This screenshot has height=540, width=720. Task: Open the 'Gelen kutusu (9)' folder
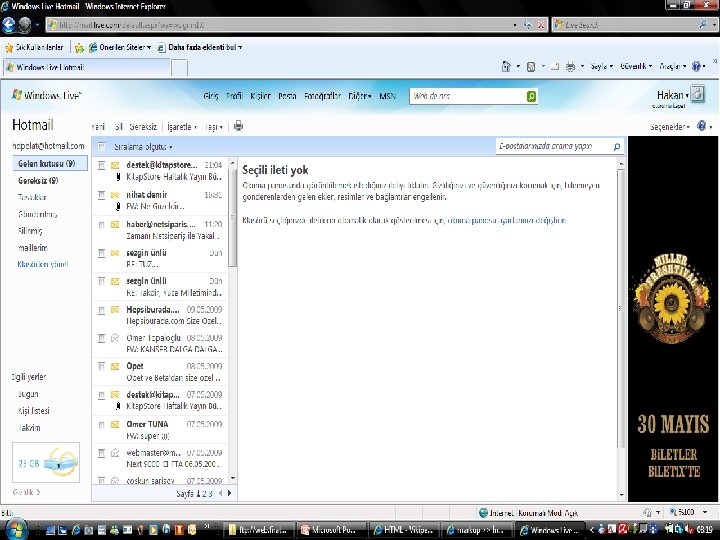click(50, 163)
